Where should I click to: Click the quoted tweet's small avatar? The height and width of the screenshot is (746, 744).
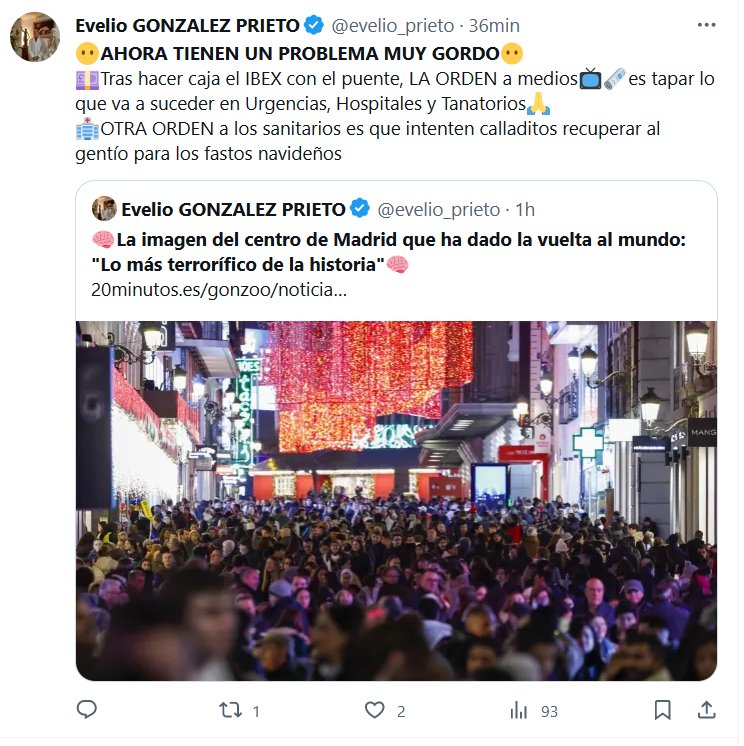coord(104,208)
